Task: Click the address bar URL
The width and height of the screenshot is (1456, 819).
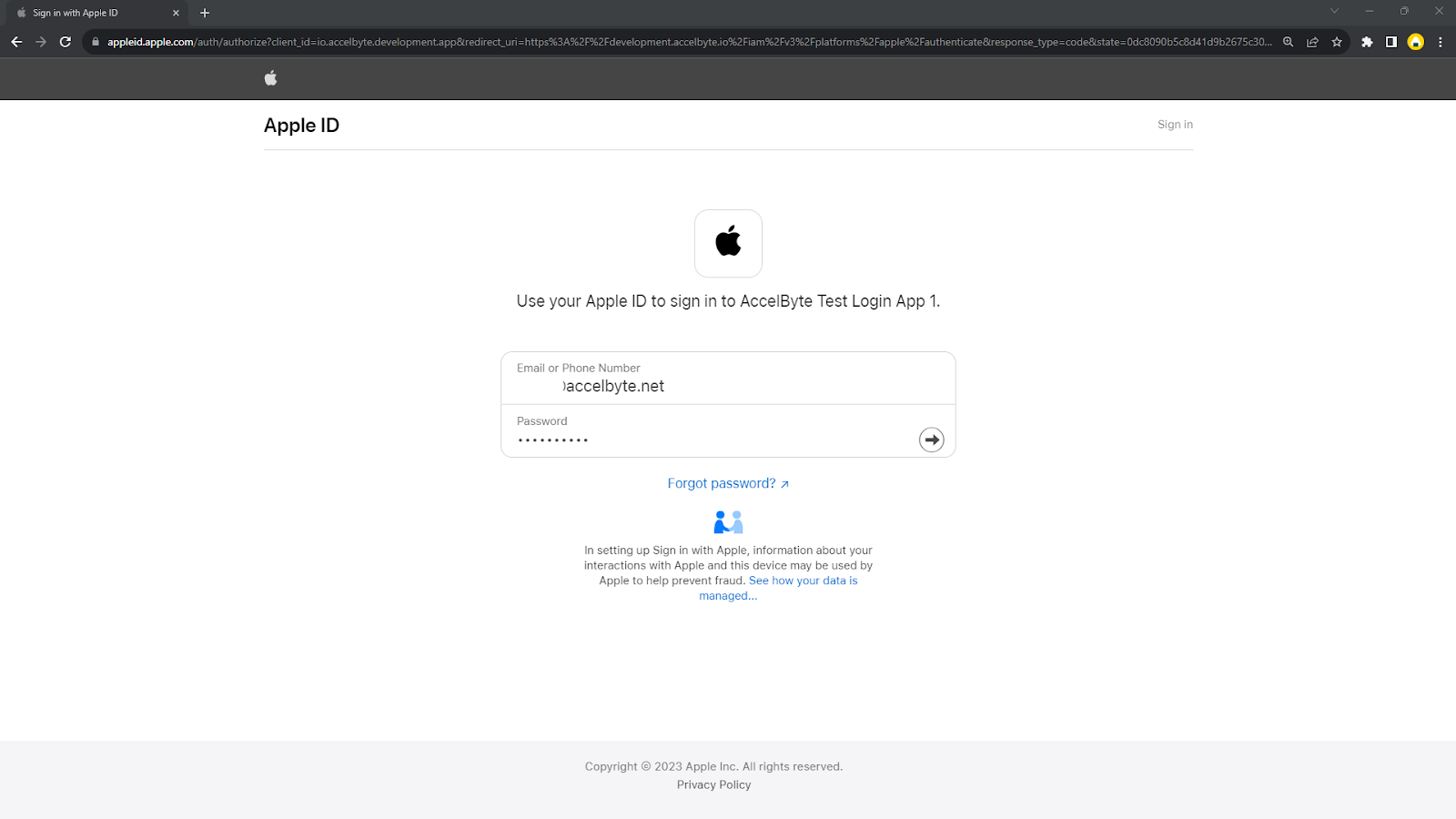Action: (689, 42)
